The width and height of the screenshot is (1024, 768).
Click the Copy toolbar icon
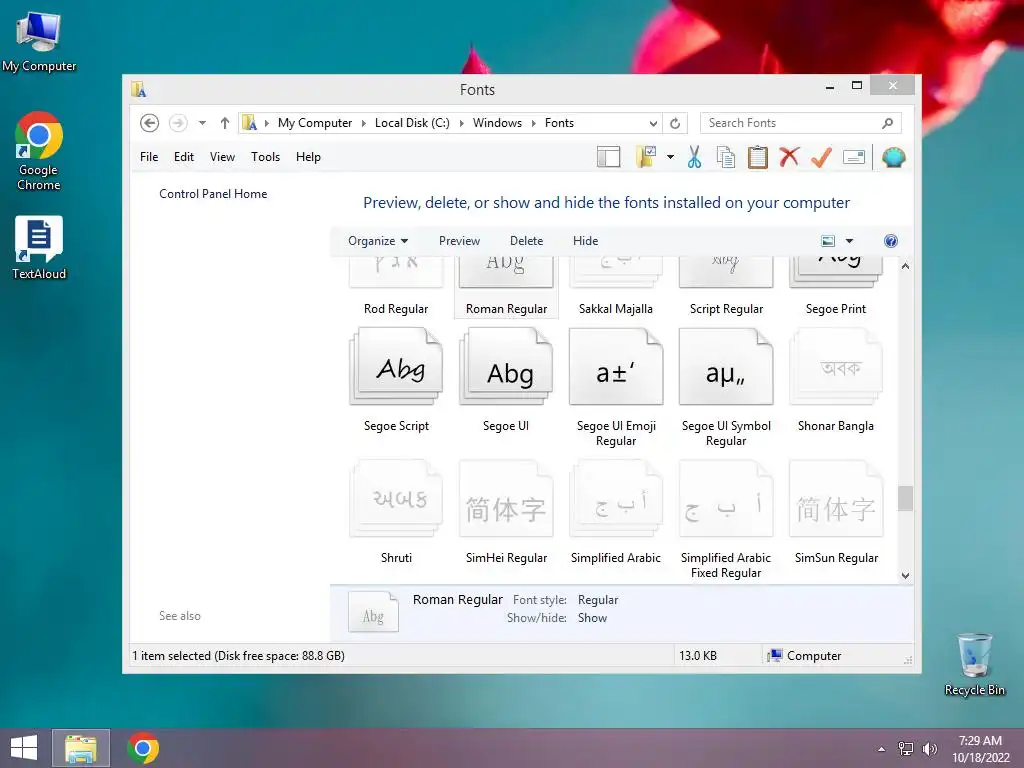(x=726, y=157)
